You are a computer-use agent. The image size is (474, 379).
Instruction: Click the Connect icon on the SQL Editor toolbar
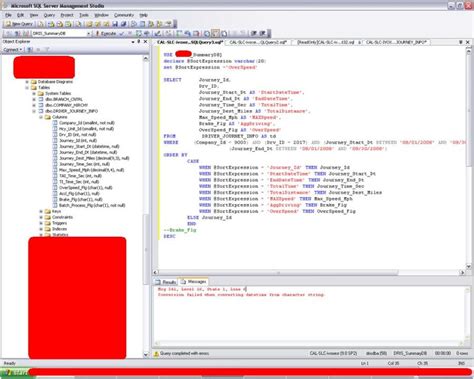click(9, 33)
